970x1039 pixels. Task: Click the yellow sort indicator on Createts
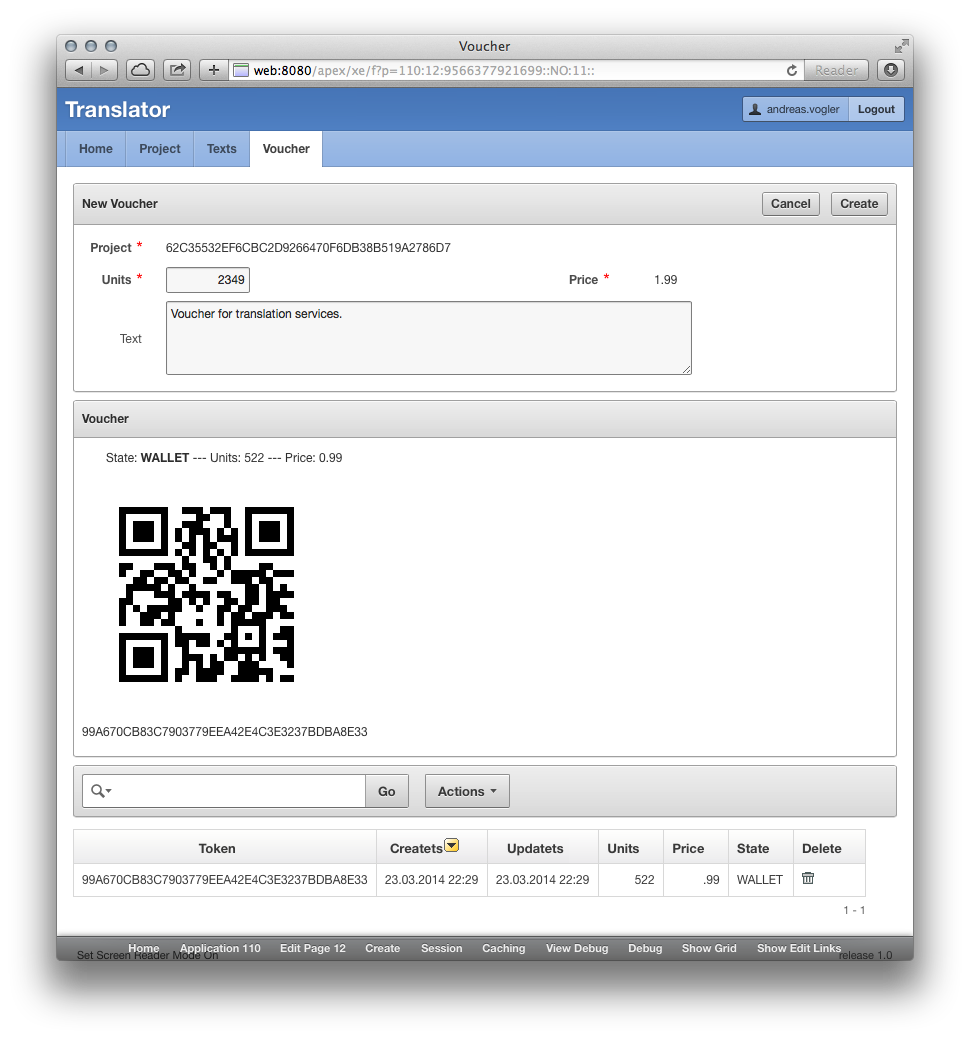(452, 846)
